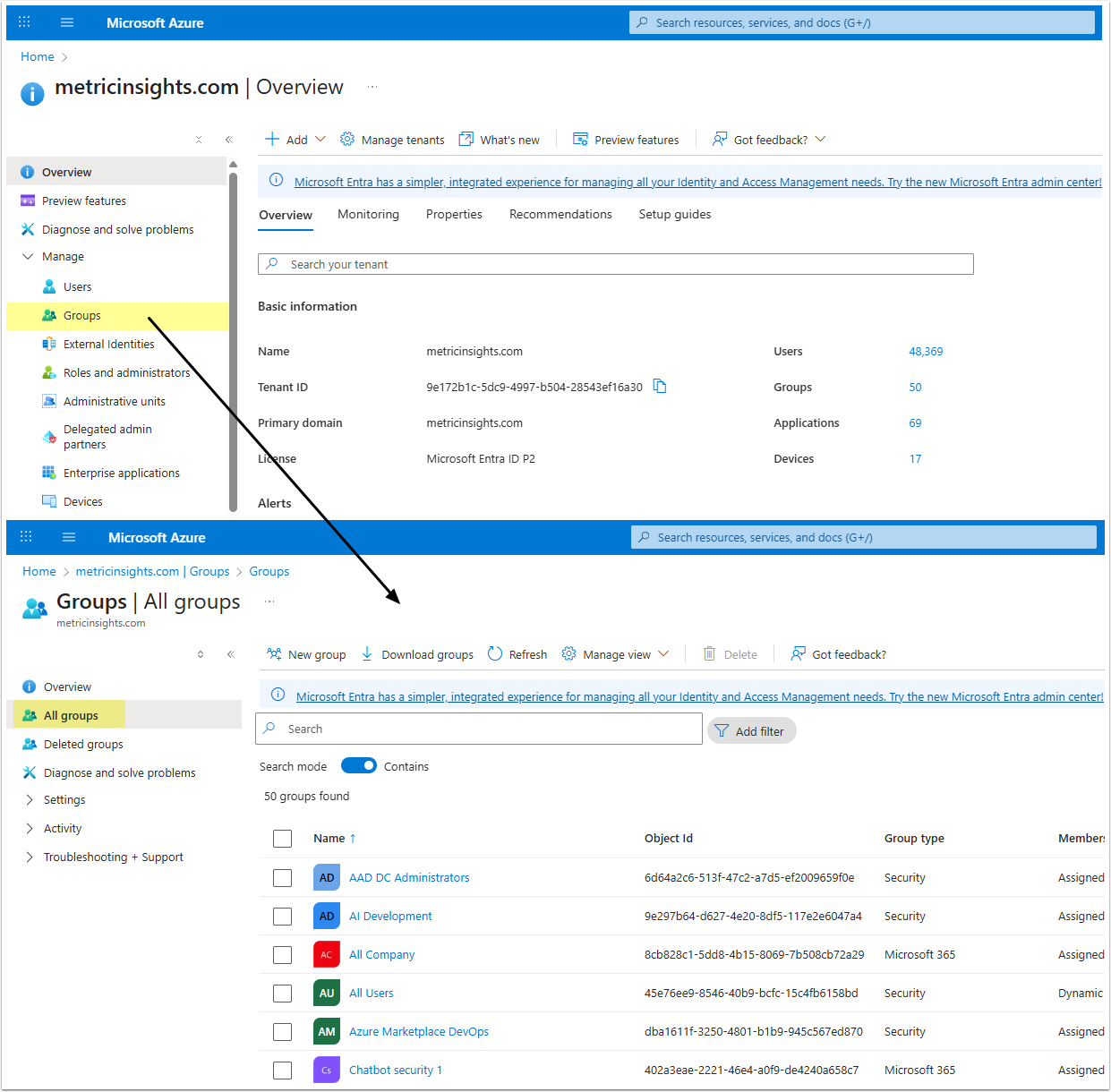Screen dimensions: 1111x1092
Task: Expand the Settings section
Action: [30, 799]
